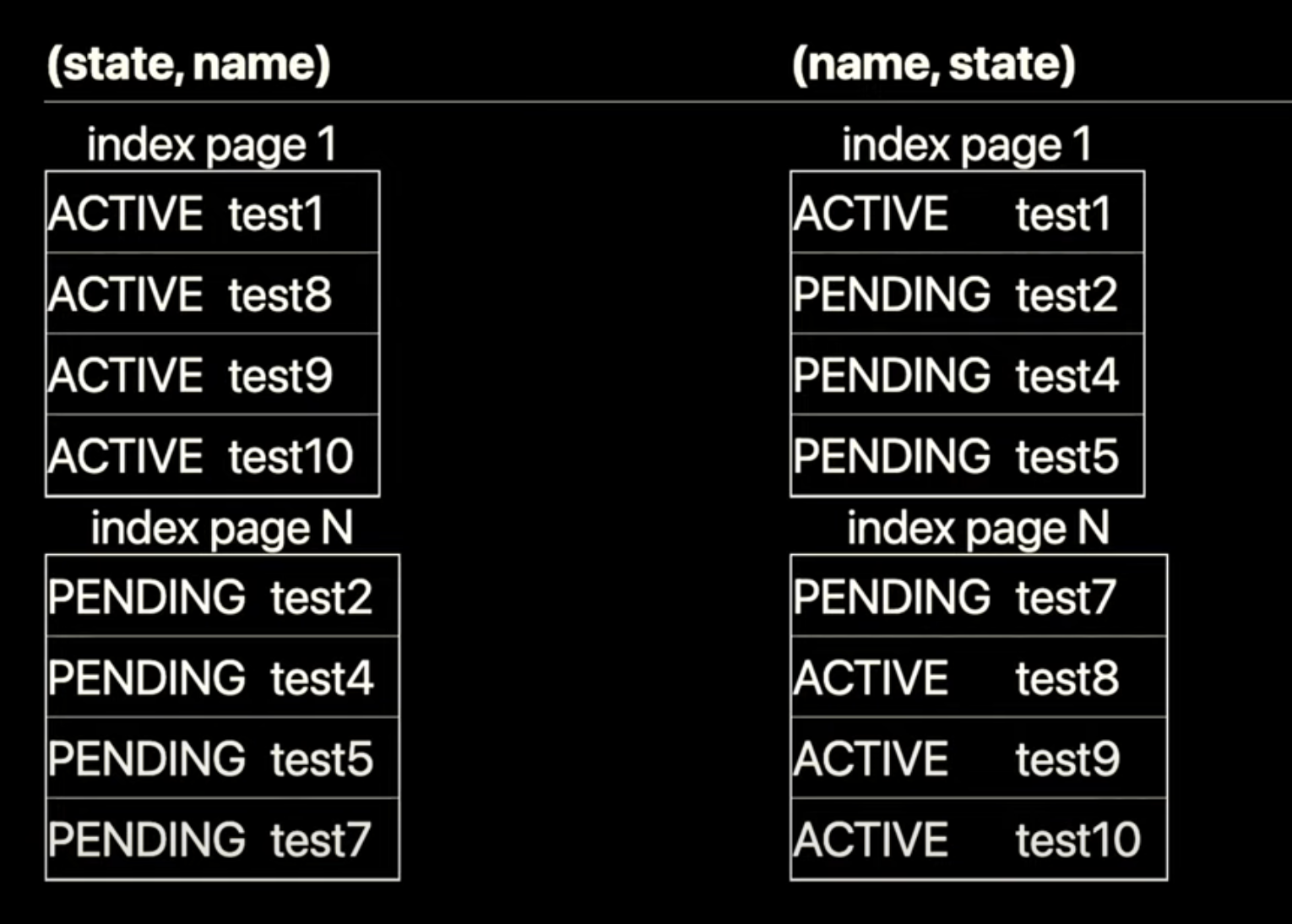The width and height of the screenshot is (1292, 924).
Task: Click PENDING test4 row in (state, name) index
Action: (x=222, y=677)
